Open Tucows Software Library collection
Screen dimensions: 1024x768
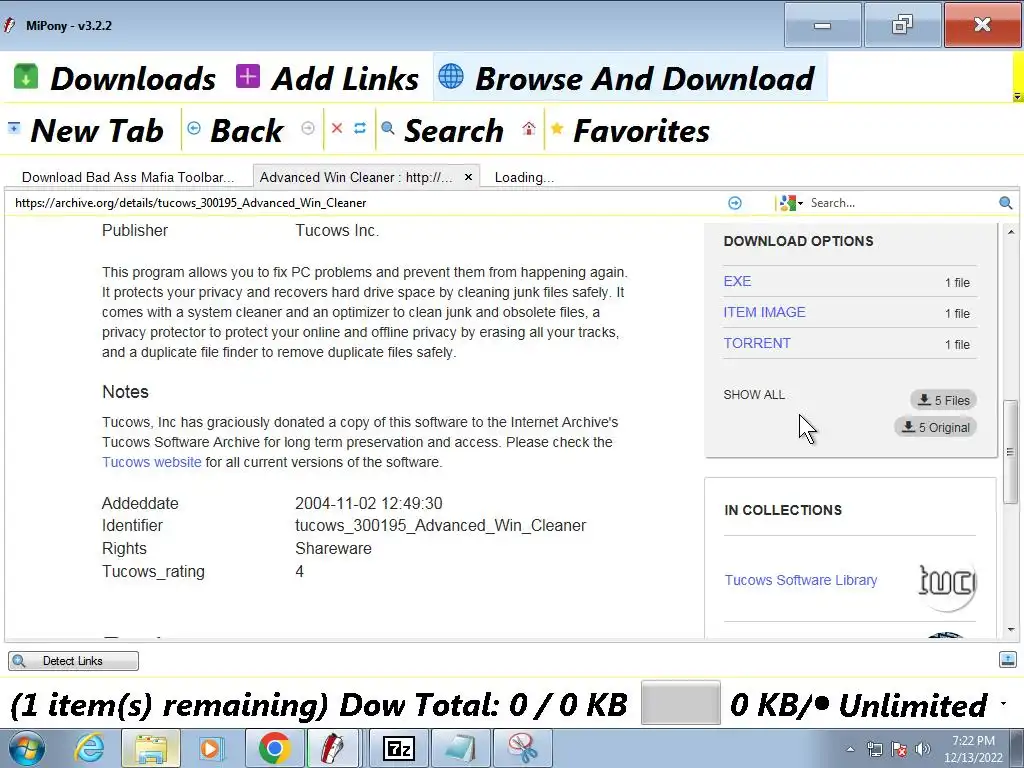tap(801, 580)
